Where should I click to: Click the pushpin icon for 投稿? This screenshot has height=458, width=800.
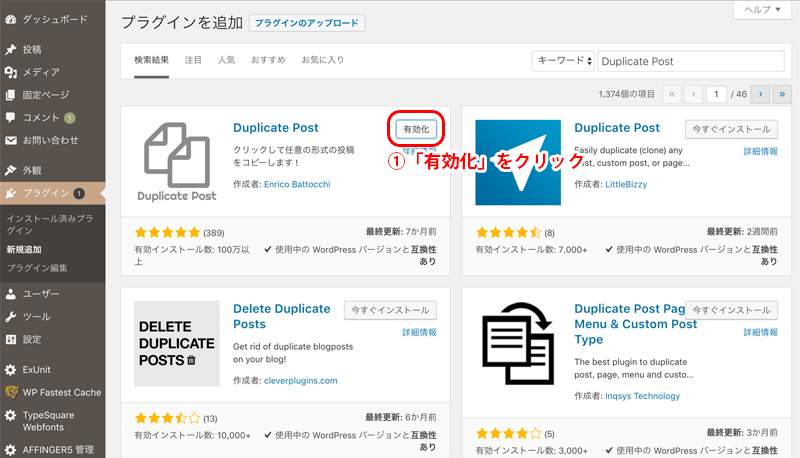tap(11, 49)
